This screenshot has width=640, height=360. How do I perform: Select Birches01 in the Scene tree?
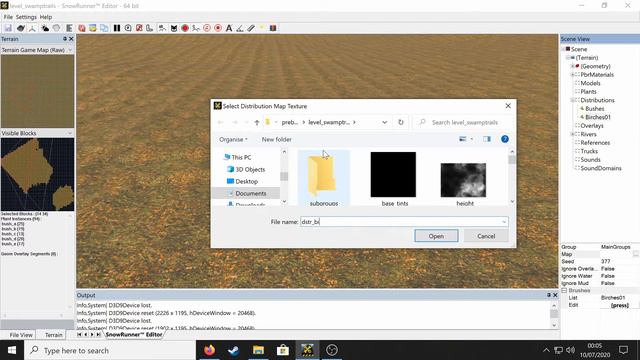click(x=598, y=117)
